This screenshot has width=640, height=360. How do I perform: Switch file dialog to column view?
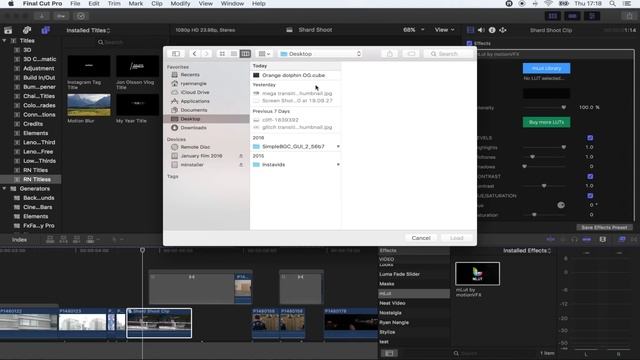(245, 54)
